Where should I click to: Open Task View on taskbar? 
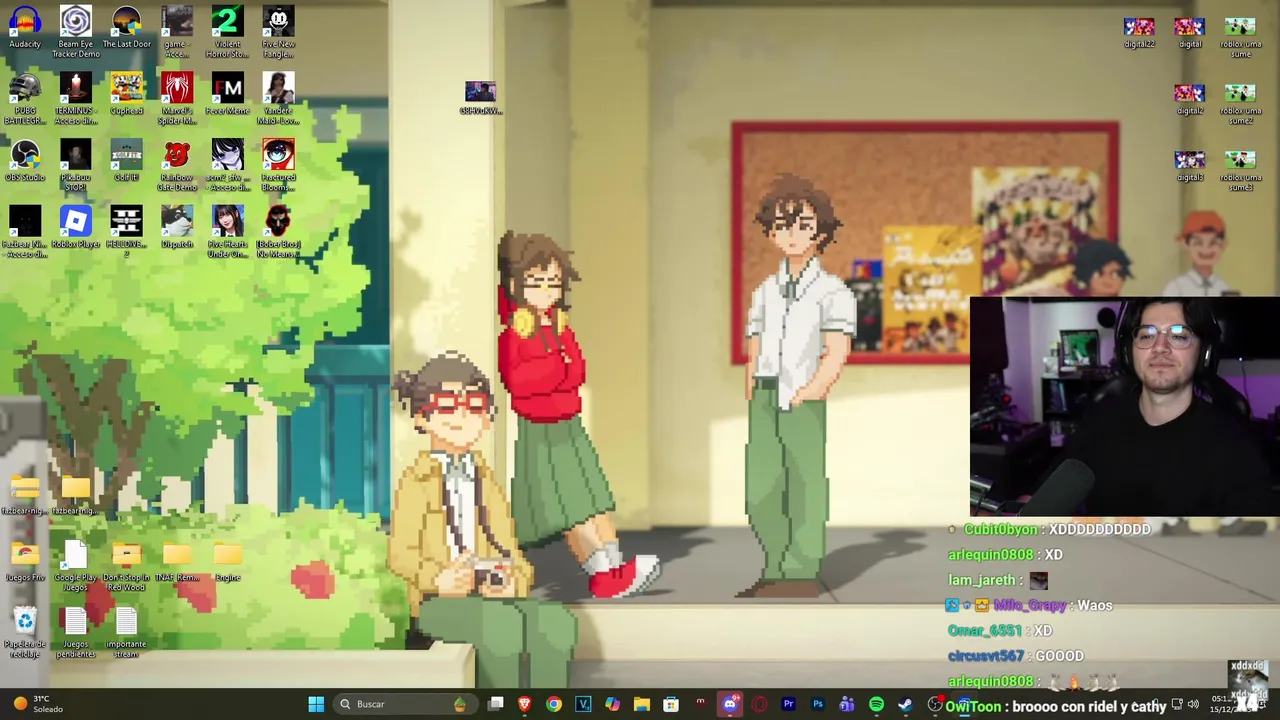point(496,704)
